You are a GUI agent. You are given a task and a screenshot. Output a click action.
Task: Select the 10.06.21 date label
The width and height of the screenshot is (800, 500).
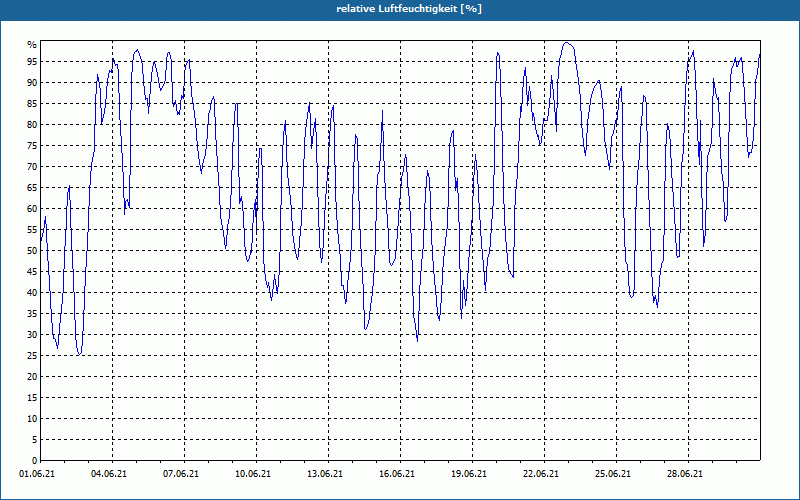click(253, 474)
